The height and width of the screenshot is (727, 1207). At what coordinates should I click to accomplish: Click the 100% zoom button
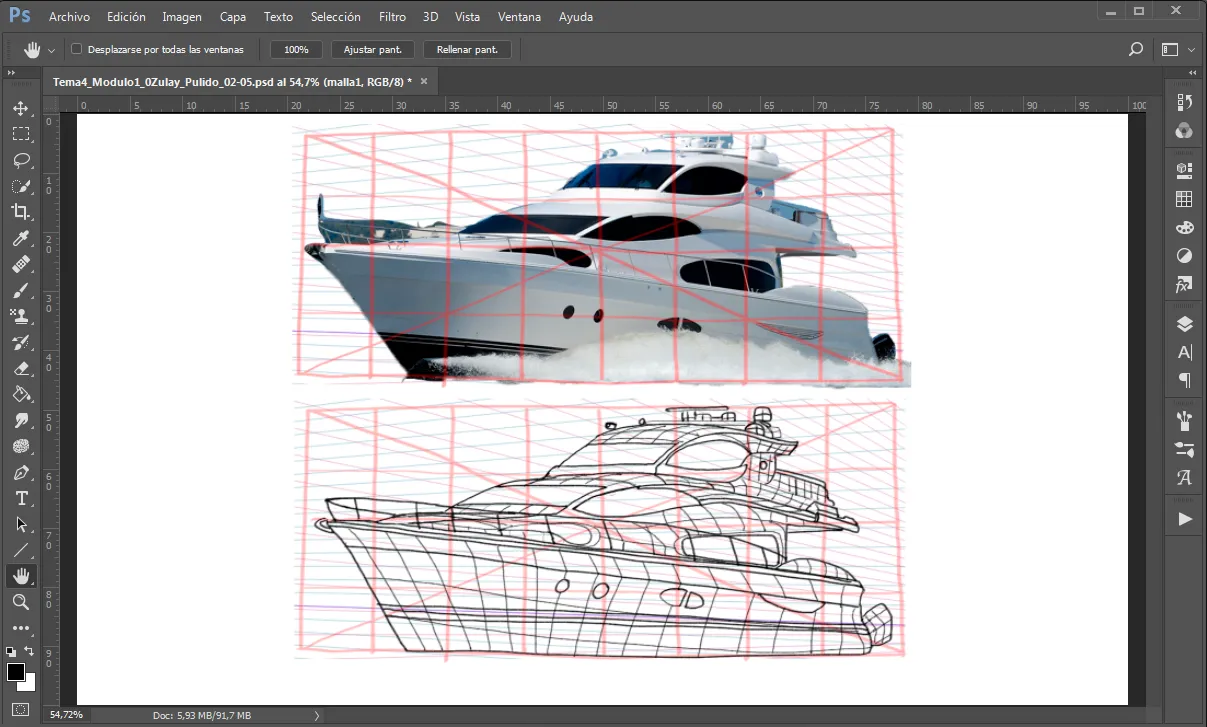(x=296, y=49)
